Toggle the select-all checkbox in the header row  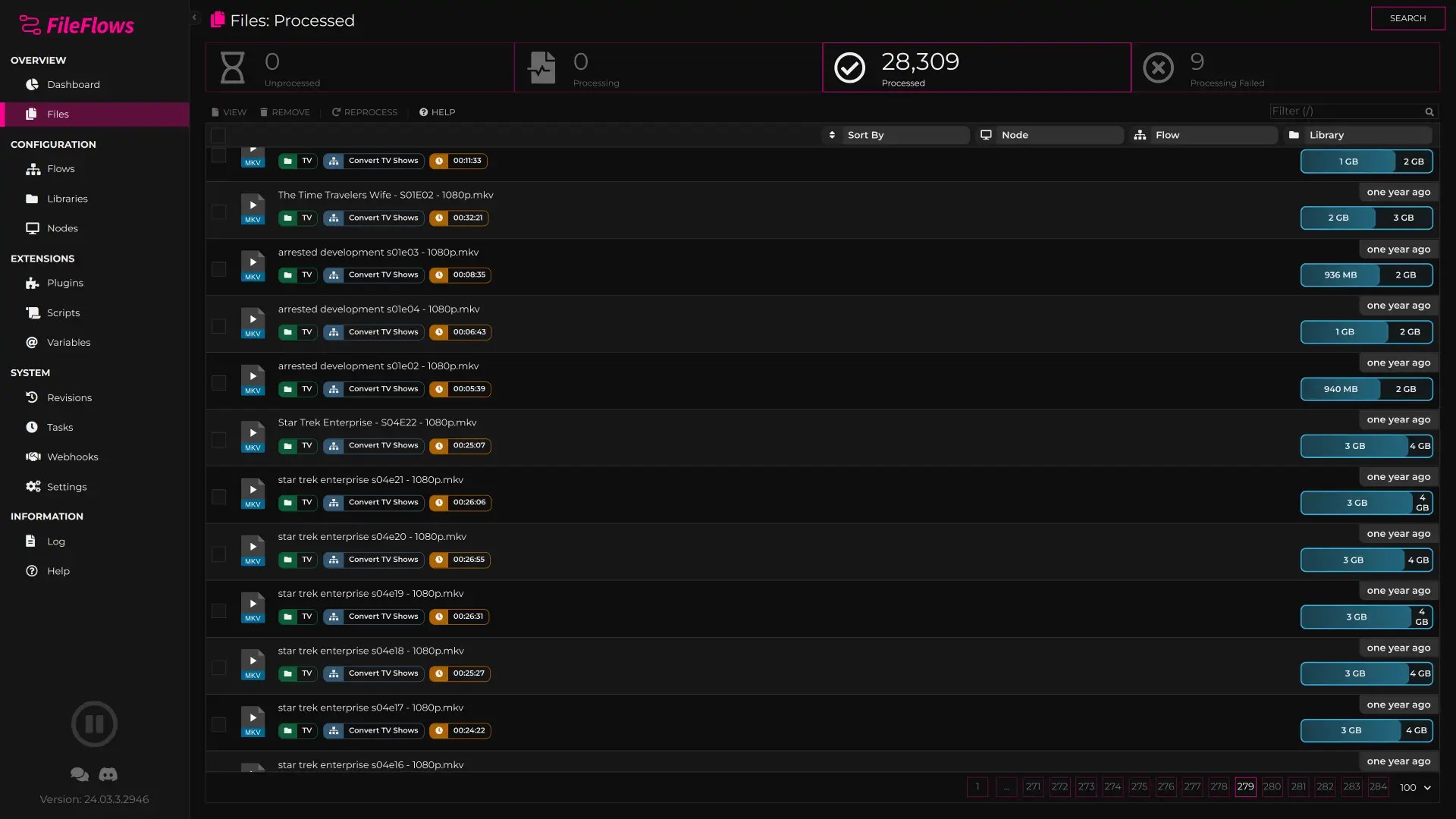pyautogui.click(x=218, y=135)
